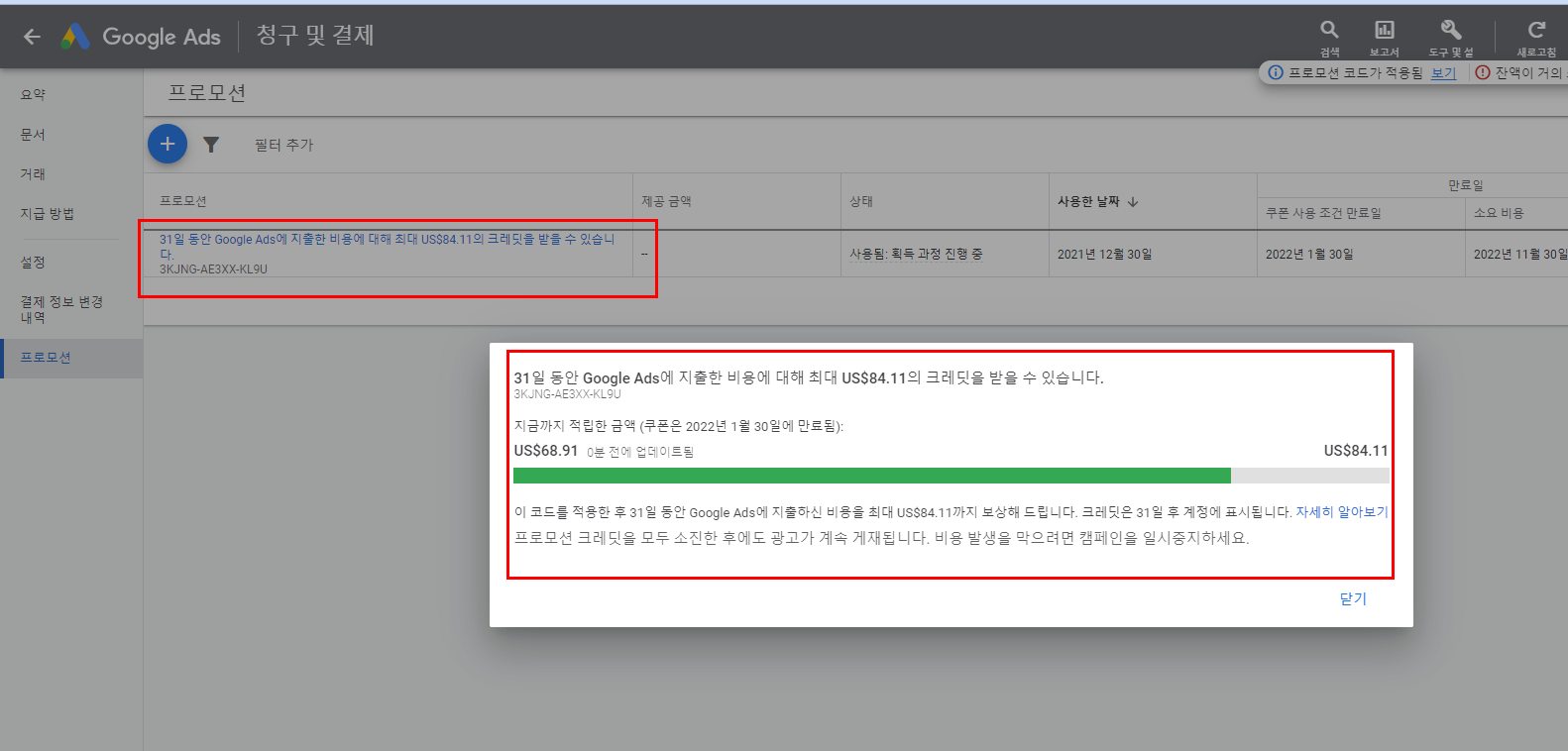Click the 청구 및 결제 page title
This screenshot has width=1568, height=751.
click(x=315, y=36)
